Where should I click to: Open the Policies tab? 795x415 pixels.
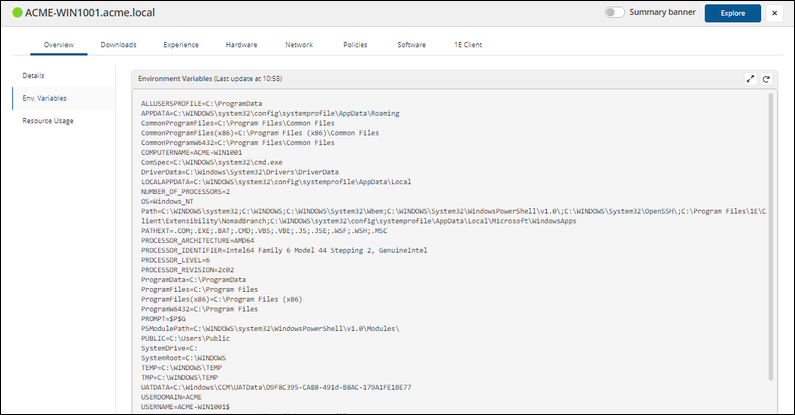(355, 45)
